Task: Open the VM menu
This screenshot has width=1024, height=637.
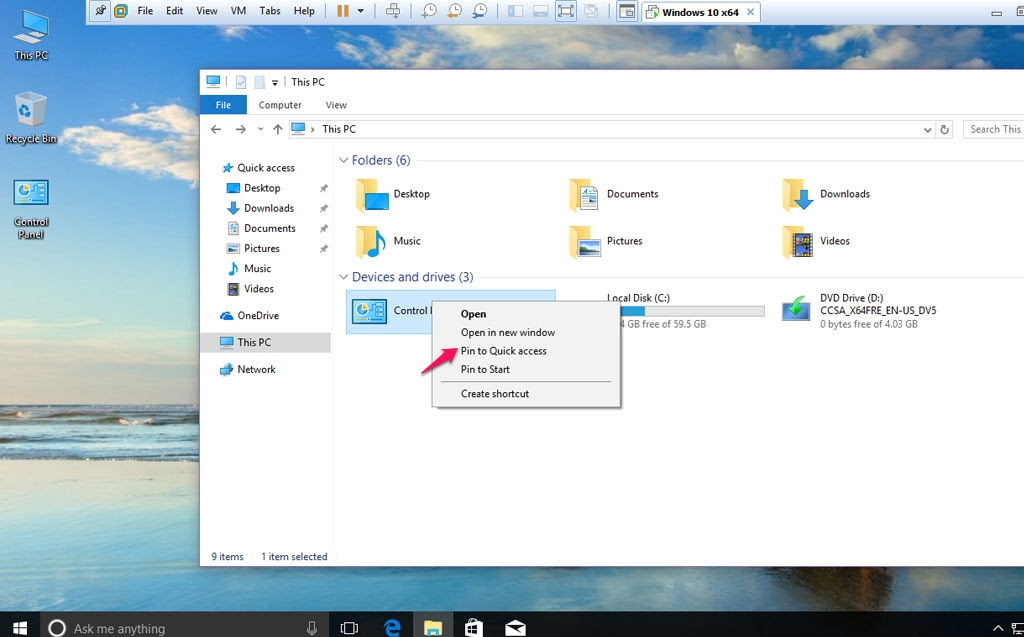Action: click(238, 11)
